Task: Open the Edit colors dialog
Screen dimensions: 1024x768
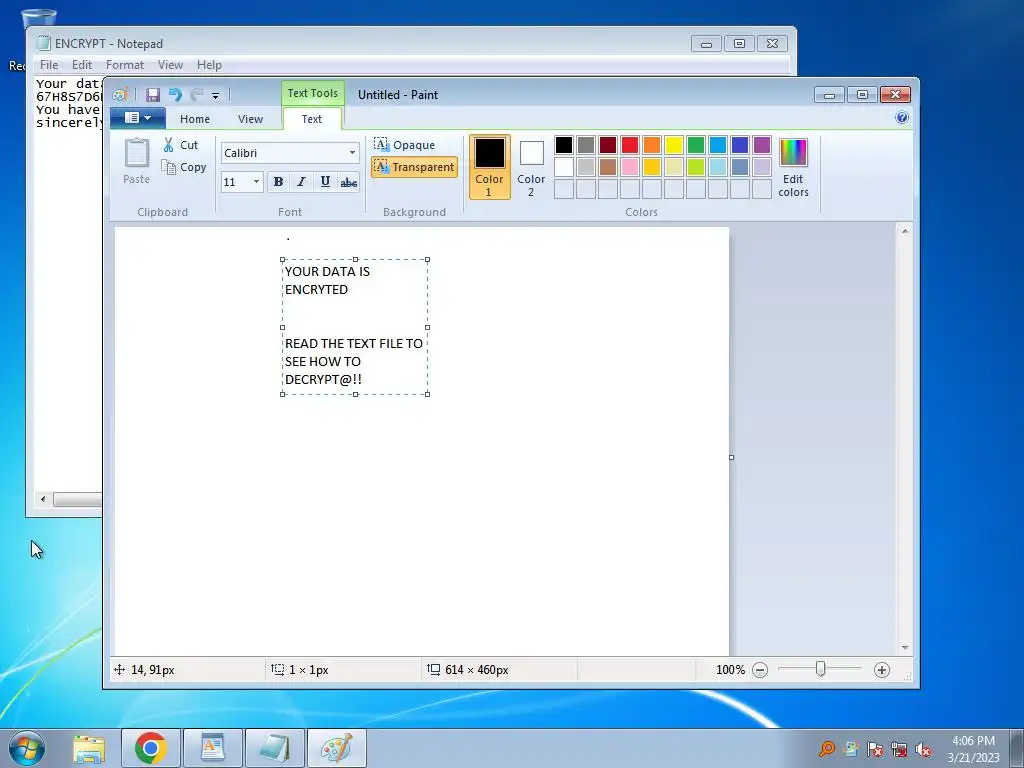Action: tap(793, 167)
